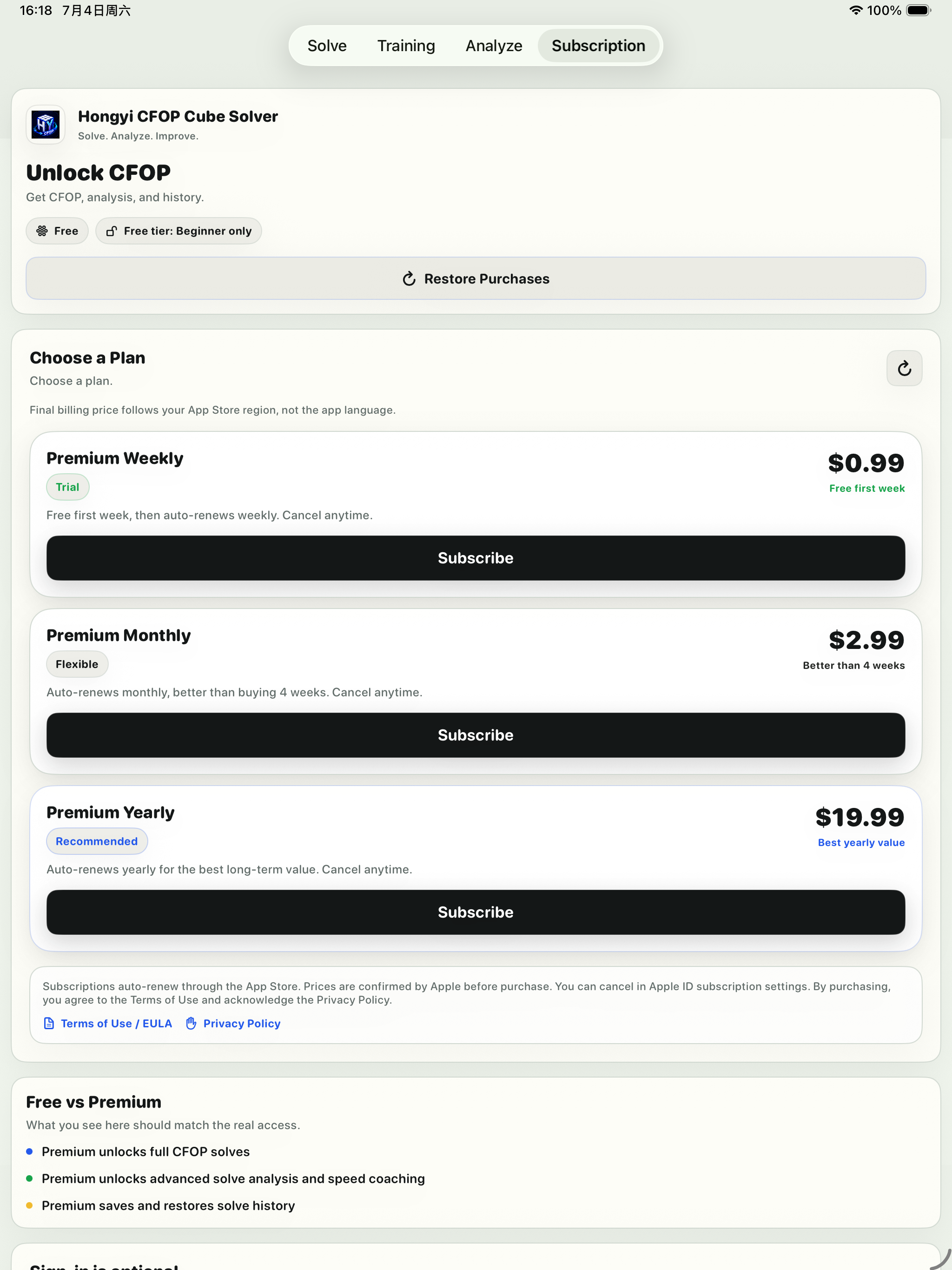
Task: Tap the Hongyi CFOP Cube Solver app icon
Action: 46,125
